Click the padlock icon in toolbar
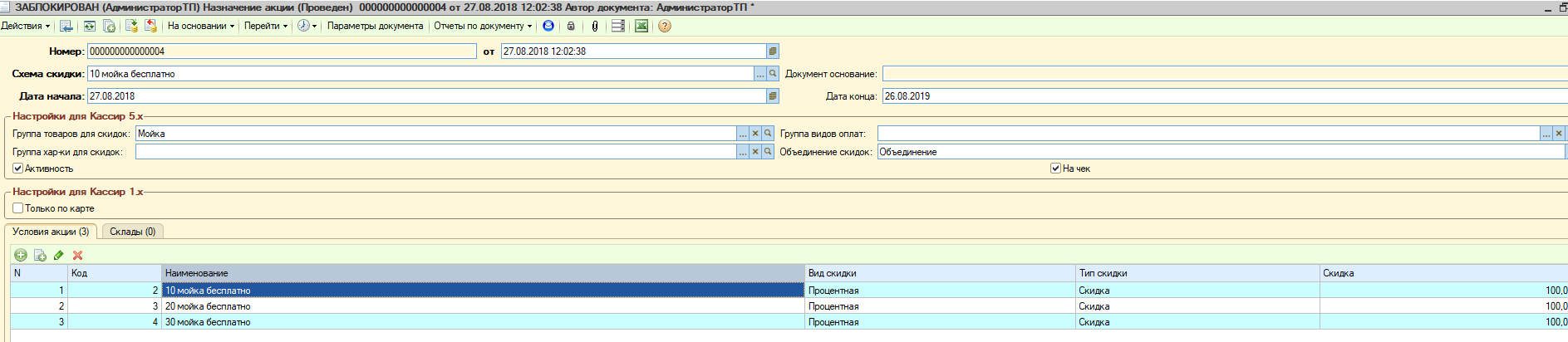This screenshot has width=1568, height=342. (x=571, y=26)
